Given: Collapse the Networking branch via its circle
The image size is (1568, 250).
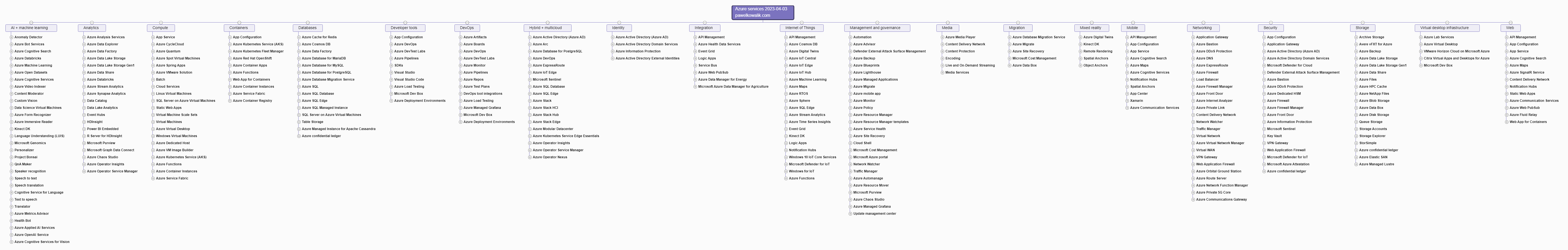Looking at the screenshot, I should 1203,23.
